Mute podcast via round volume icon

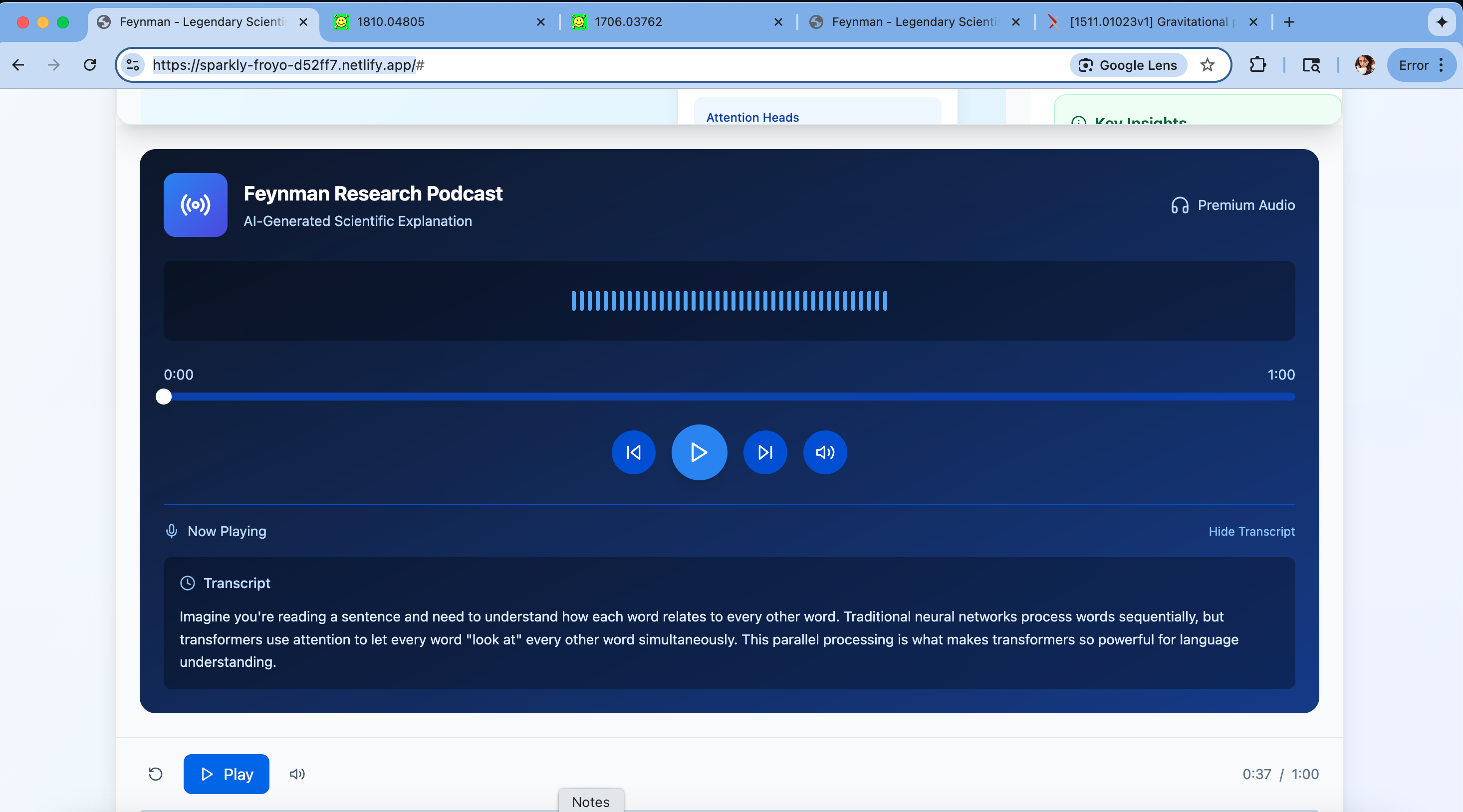click(x=825, y=452)
